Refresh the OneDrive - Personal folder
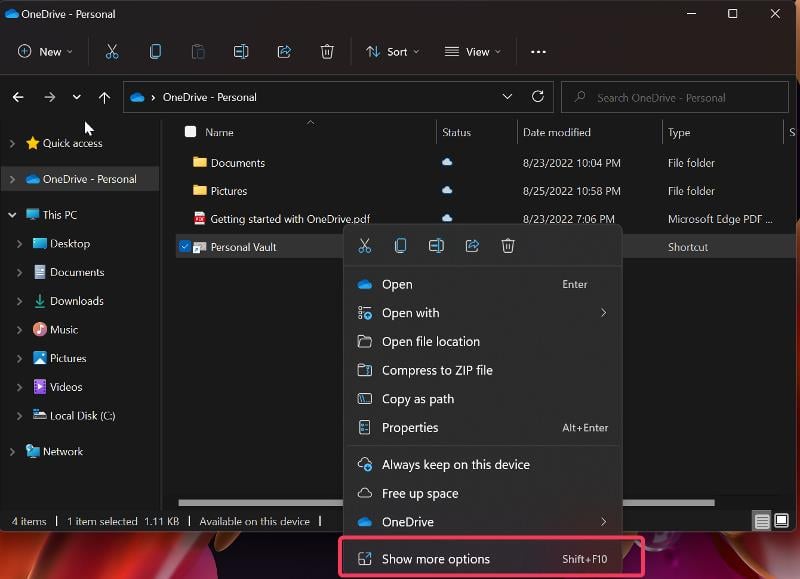This screenshot has width=800, height=579. (x=538, y=96)
